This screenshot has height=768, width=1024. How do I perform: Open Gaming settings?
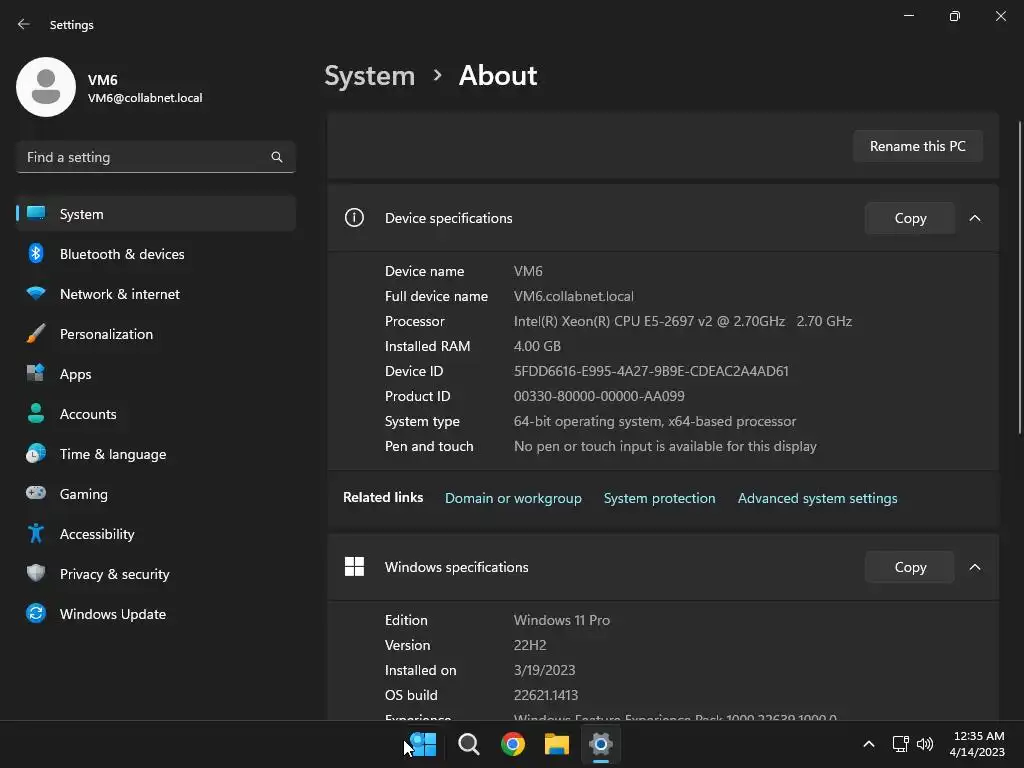point(155,494)
